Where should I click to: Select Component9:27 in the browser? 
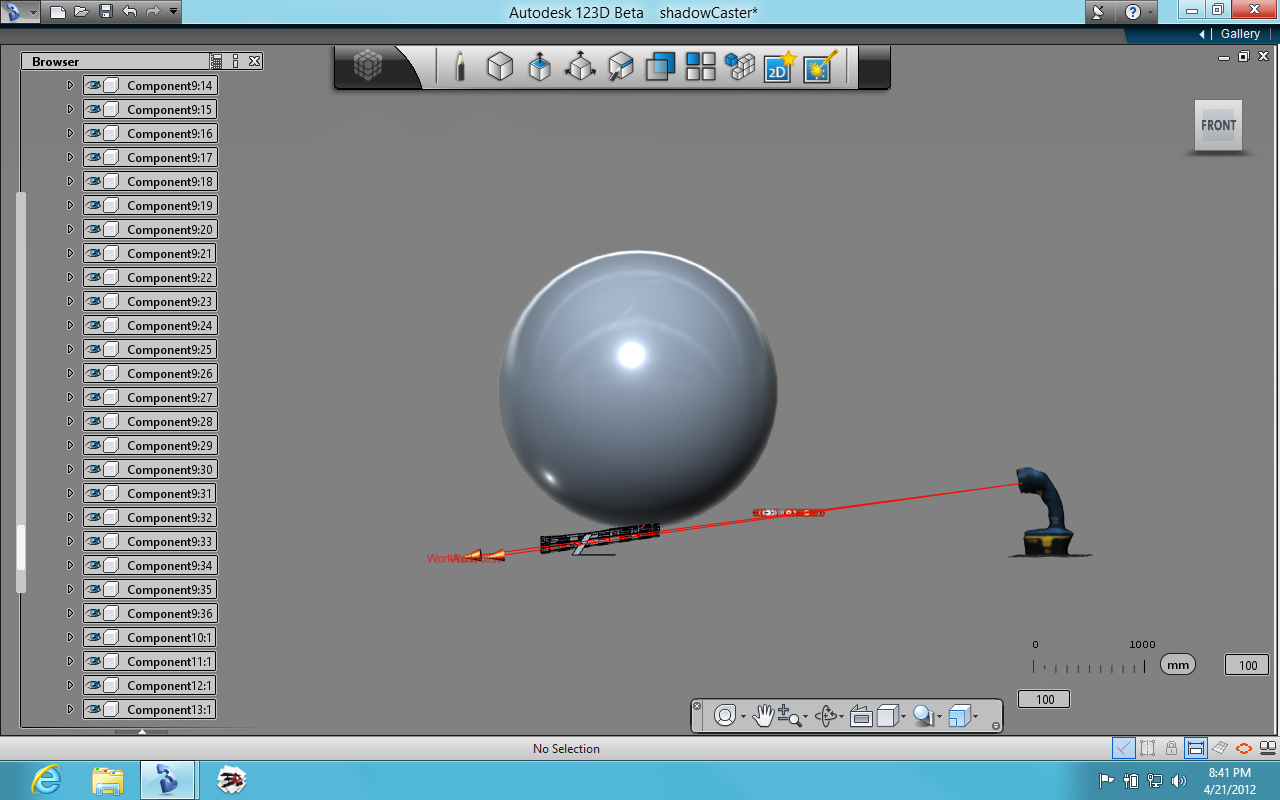[x=150, y=398]
